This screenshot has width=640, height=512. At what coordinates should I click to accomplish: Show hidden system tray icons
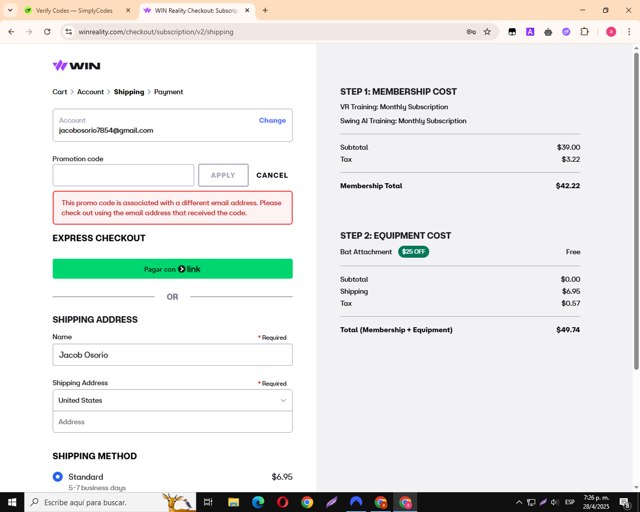pyautogui.click(x=519, y=502)
